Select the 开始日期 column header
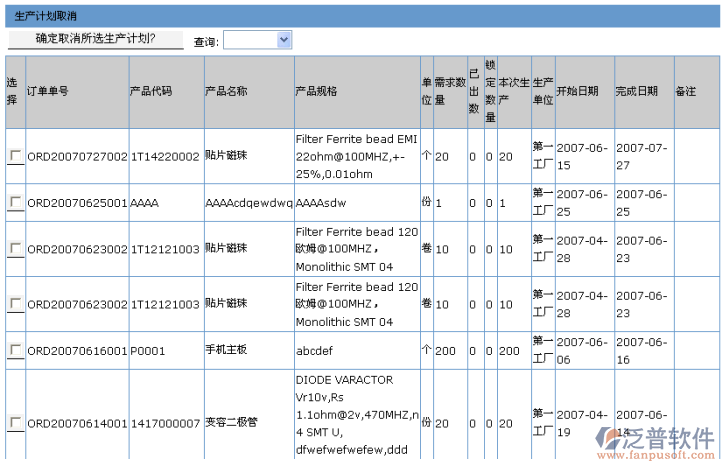 (577, 91)
